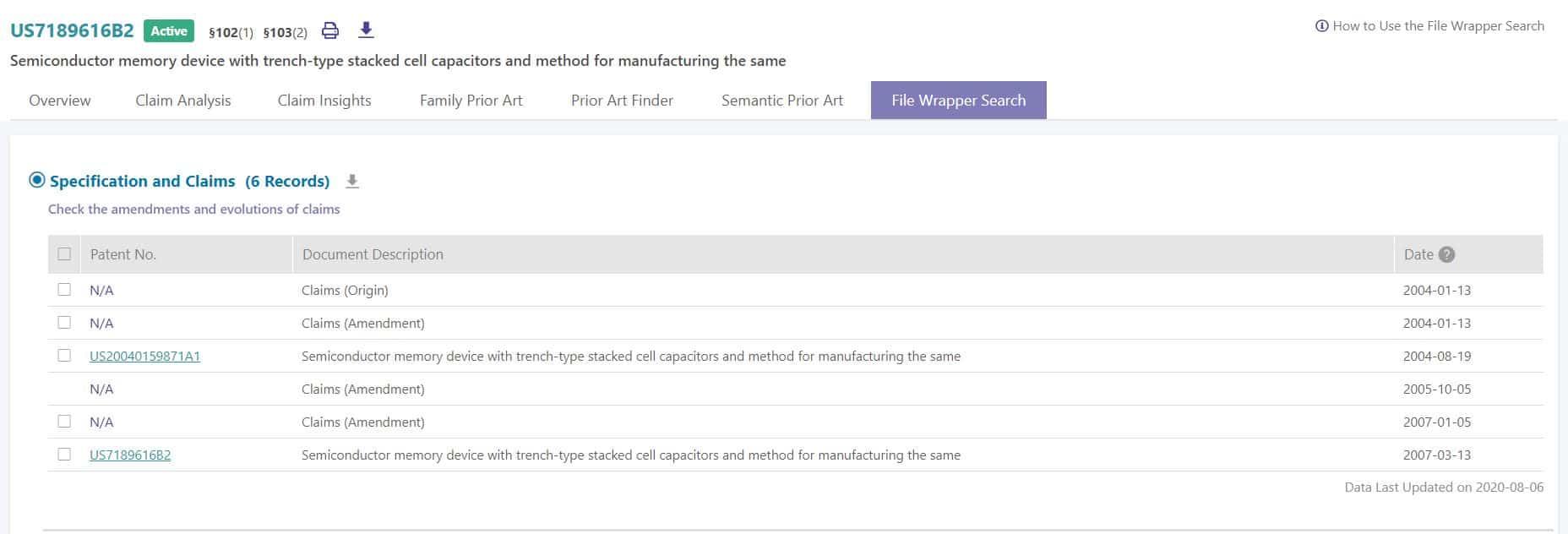
Task: Click the Data Last Updated on 2020-08-06 note
Action: (x=1444, y=488)
